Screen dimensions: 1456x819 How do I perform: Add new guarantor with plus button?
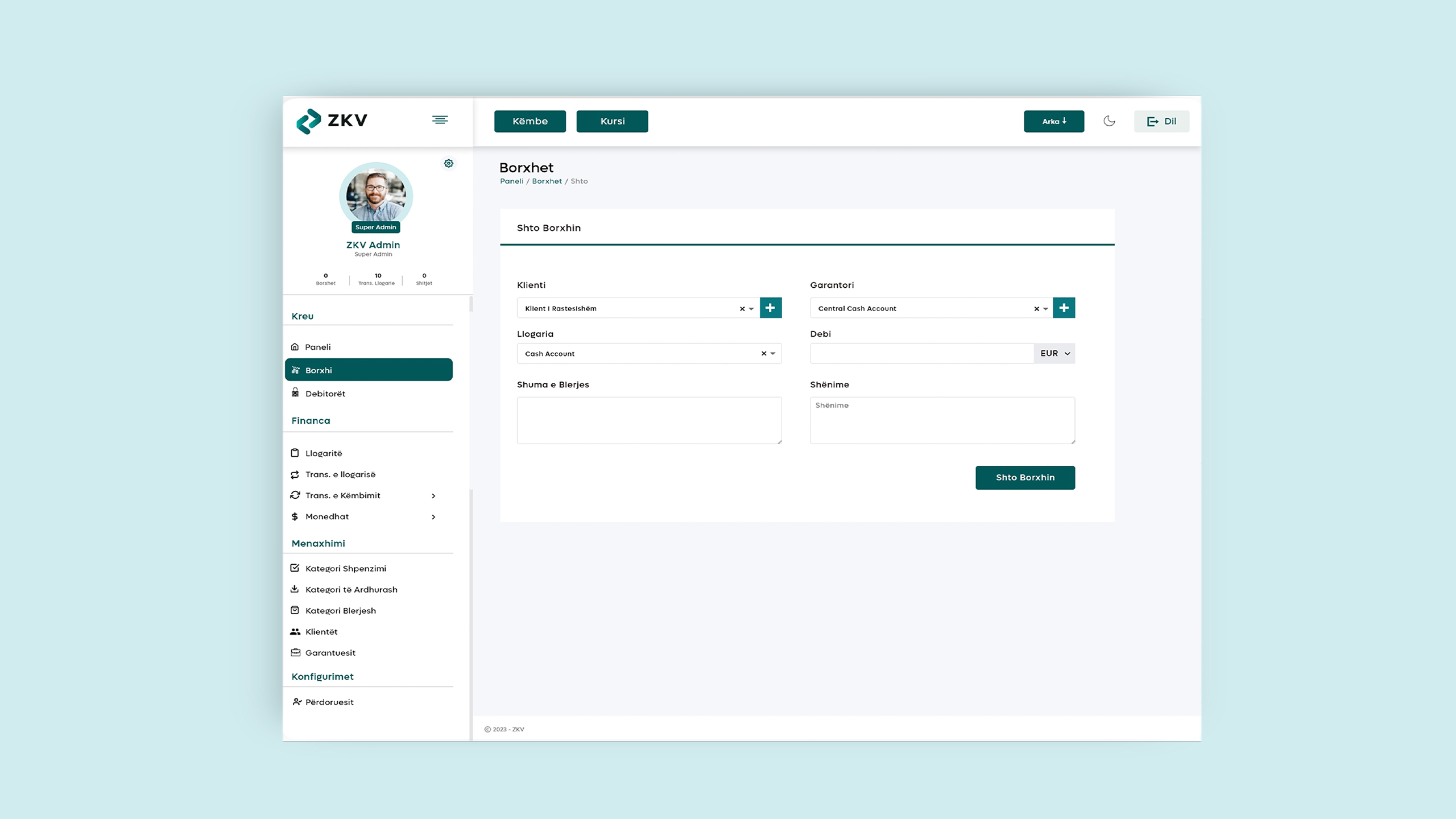click(1064, 308)
